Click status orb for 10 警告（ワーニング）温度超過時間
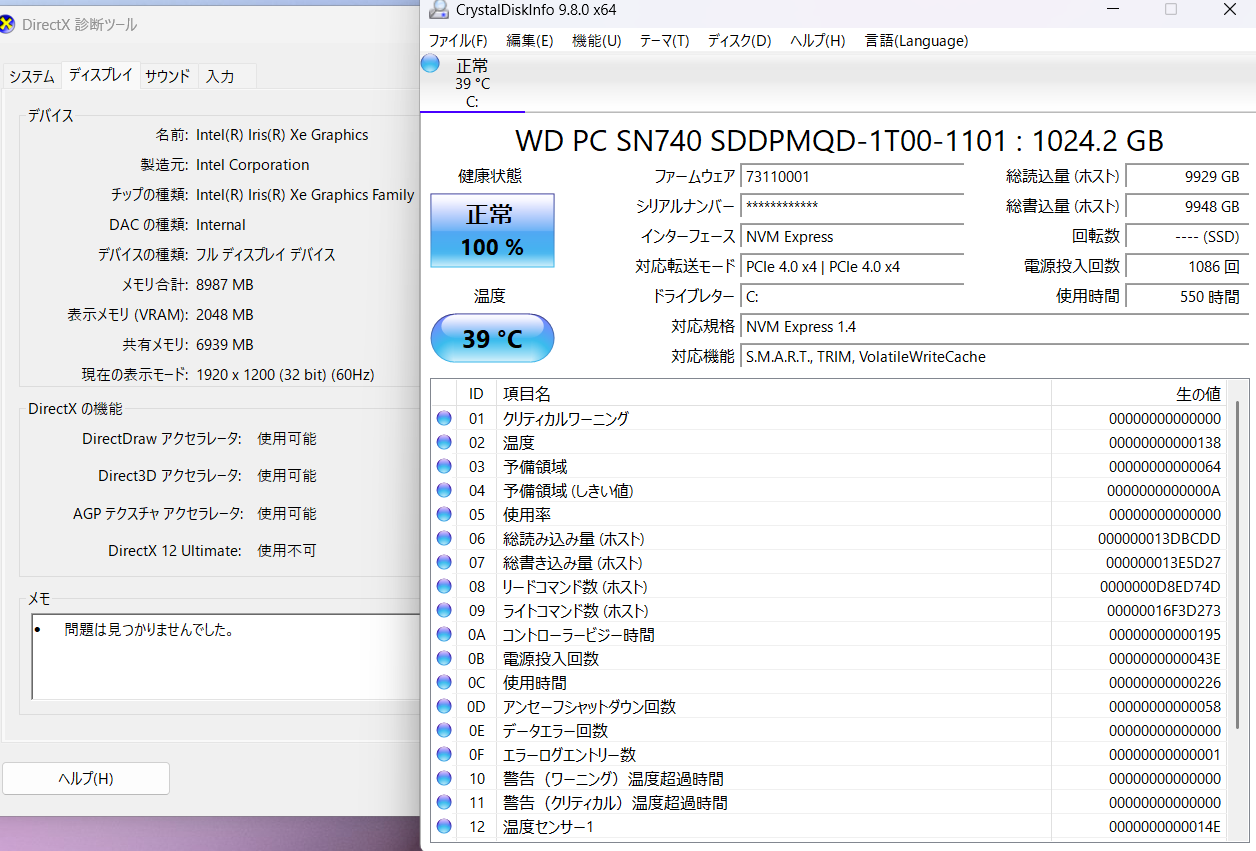 coord(444,779)
